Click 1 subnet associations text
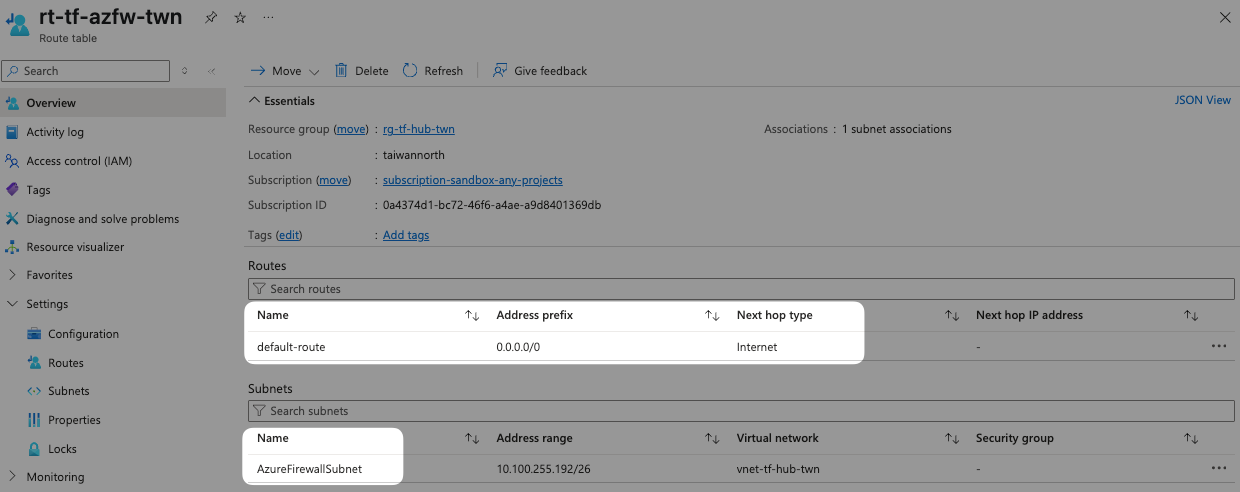The width and height of the screenshot is (1240, 492). (x=897, y=129)
